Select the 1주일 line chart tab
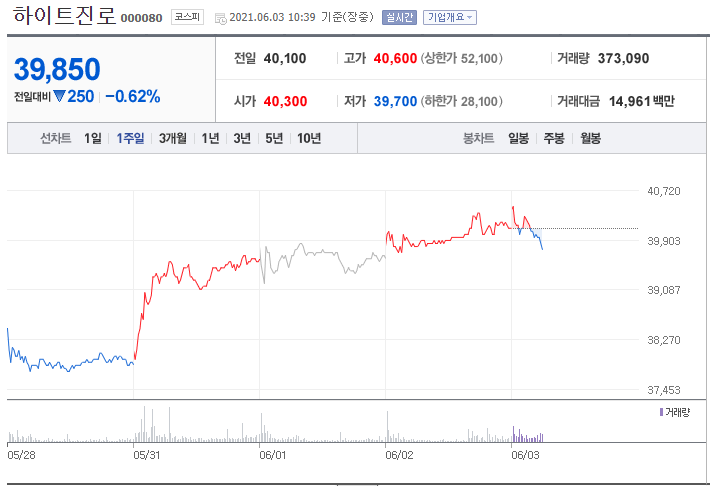The image size is (710, 486). [130, 138]
